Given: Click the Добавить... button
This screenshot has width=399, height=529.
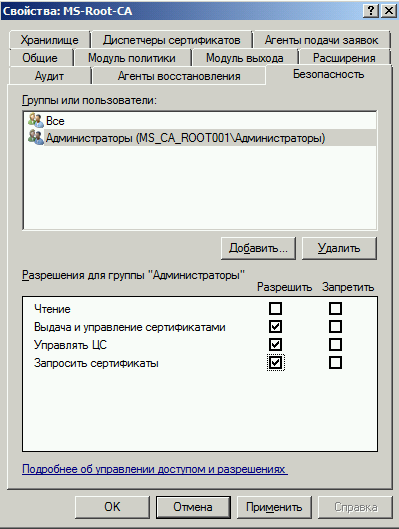Looking at the screenshot, I should pos(258,248).
